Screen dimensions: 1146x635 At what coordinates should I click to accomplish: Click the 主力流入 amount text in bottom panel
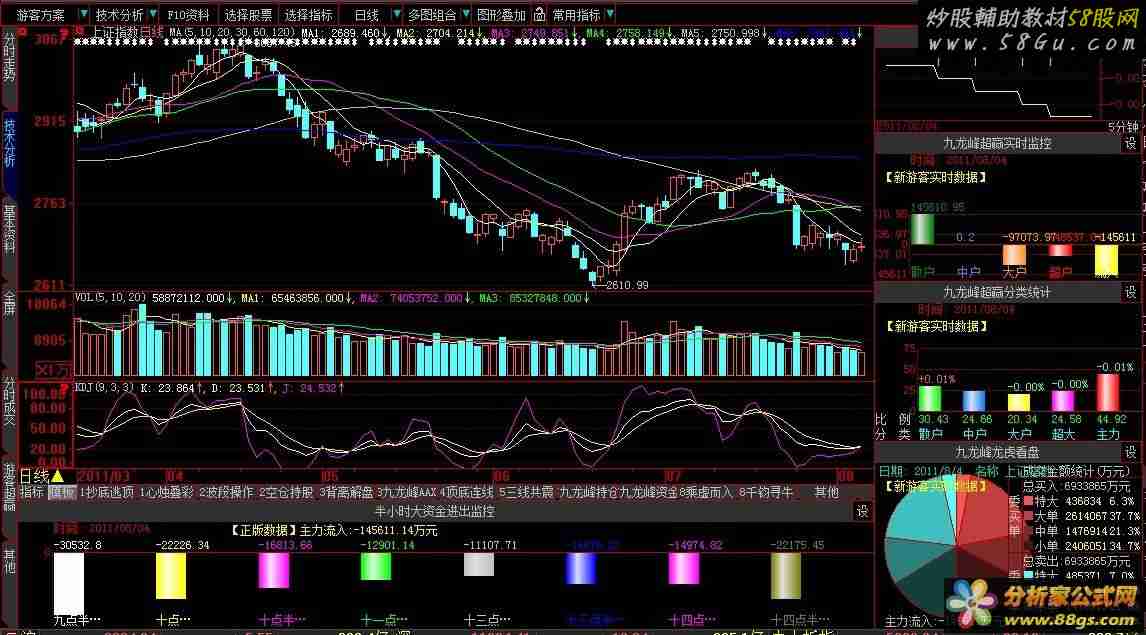(x=368, y=531)
